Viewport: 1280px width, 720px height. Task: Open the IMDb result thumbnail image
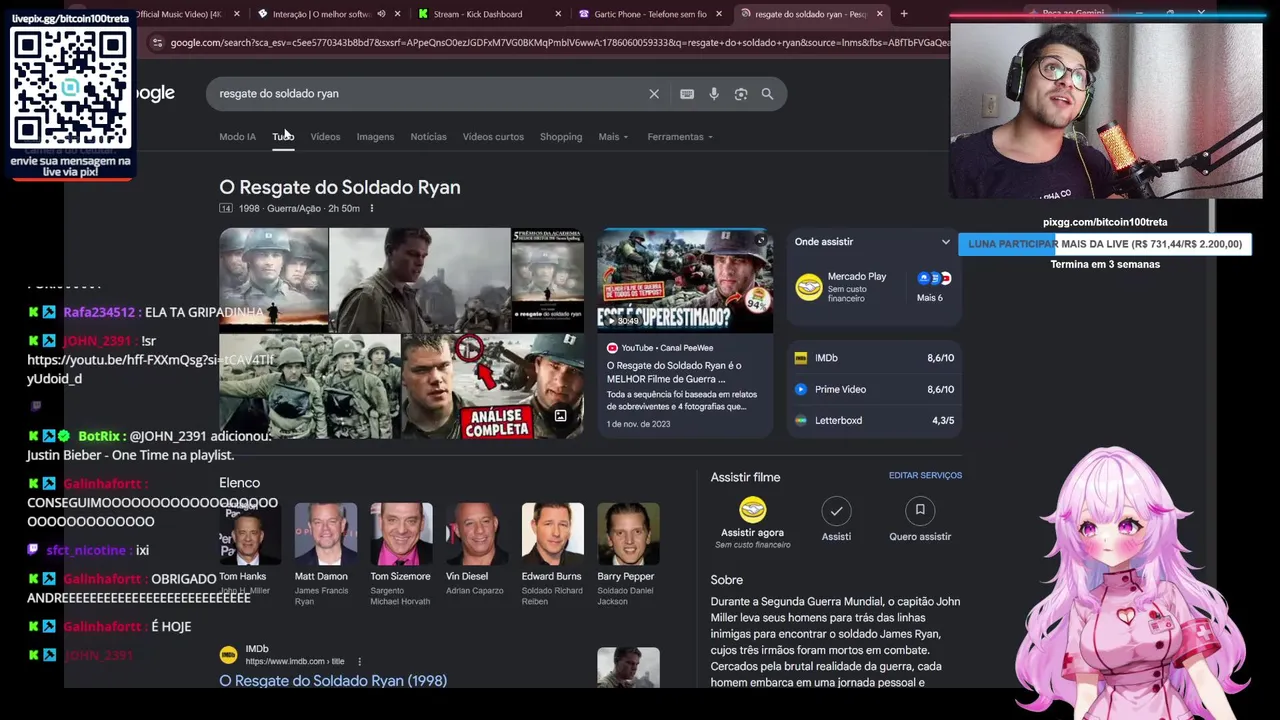click(x=628, y=668)
